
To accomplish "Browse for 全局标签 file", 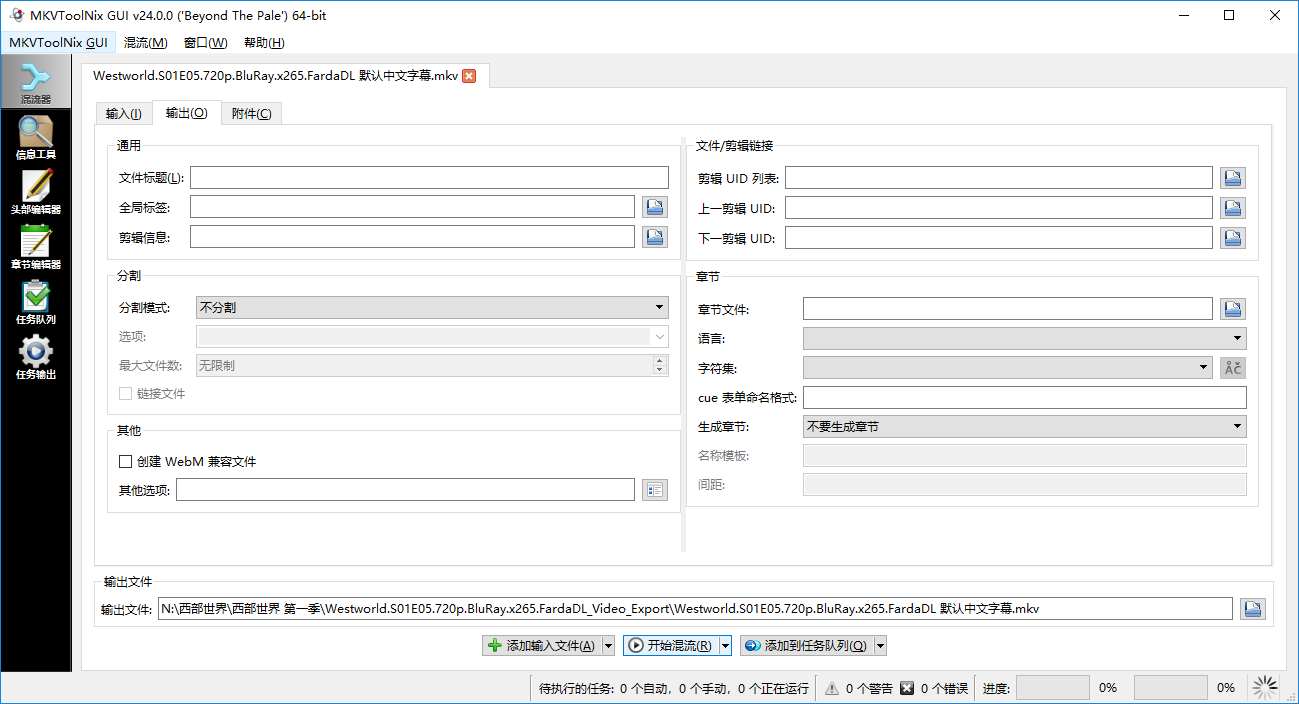I will pos(655,207).
